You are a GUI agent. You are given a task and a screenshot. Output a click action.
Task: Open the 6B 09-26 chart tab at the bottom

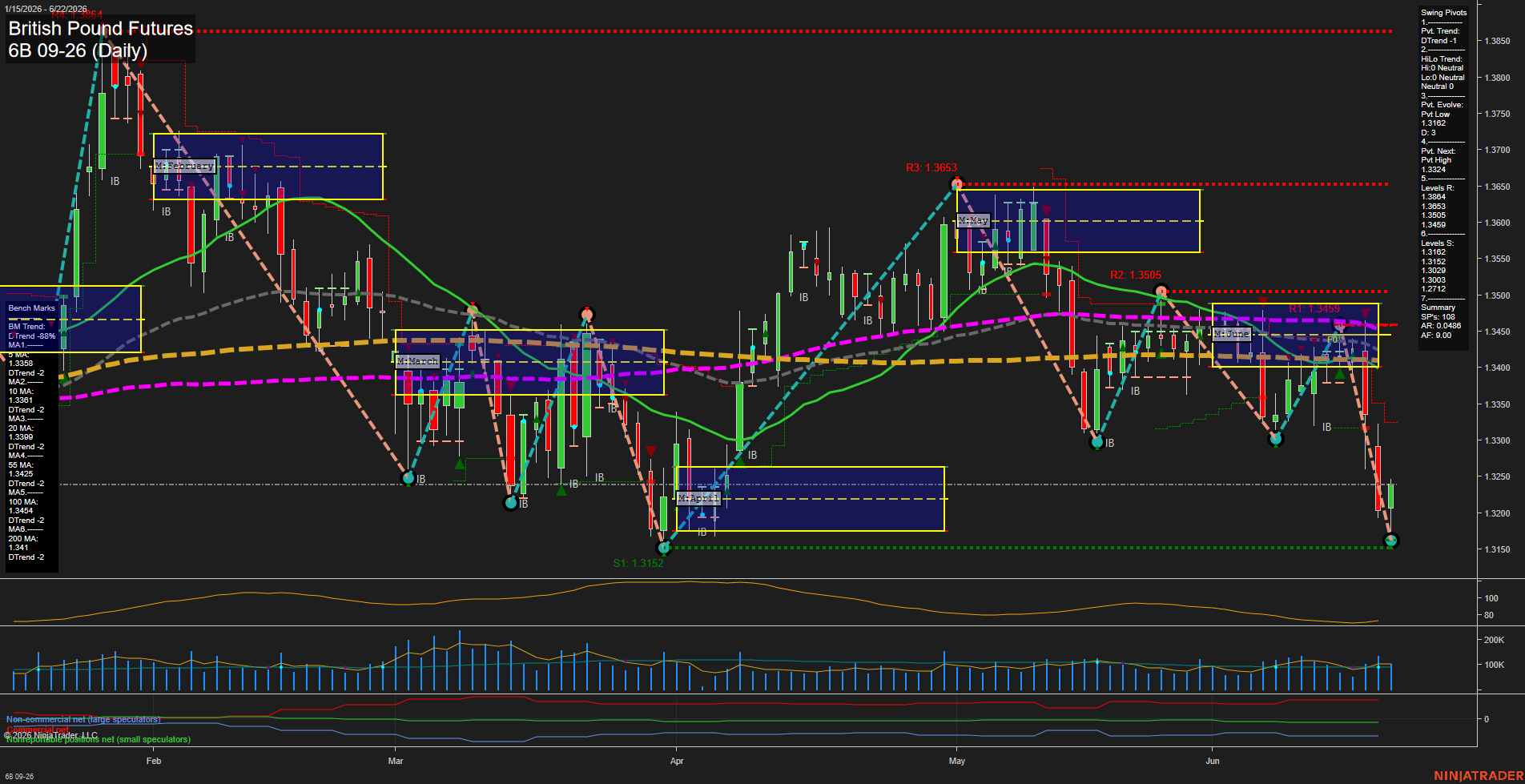click(x=19, y=777)
